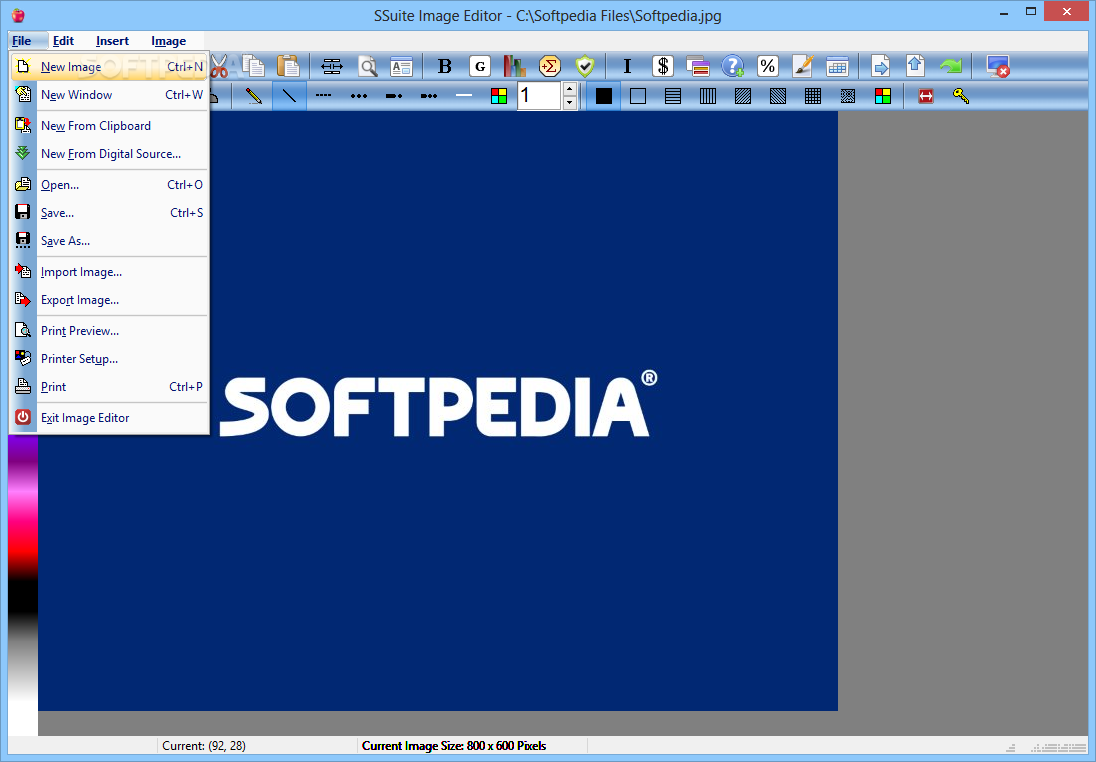Click the green curved arrow icon
The image size is (1096, 762).
[x=951, y=66]
